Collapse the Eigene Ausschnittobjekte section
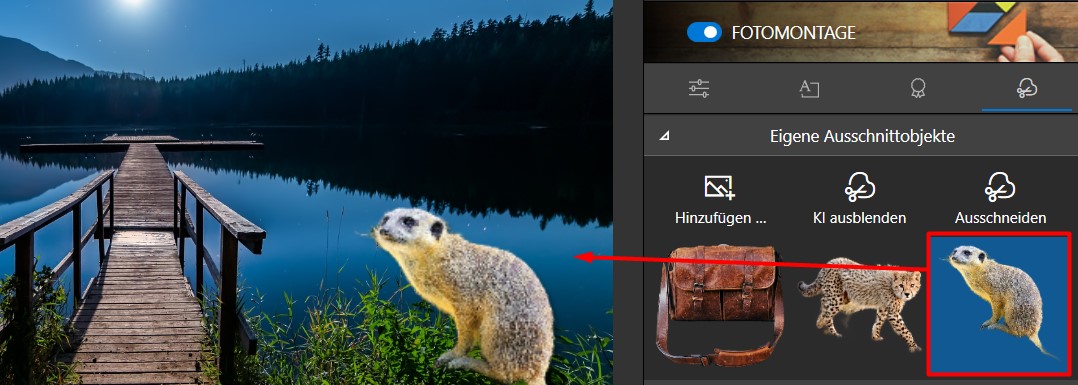The height and width of the screenshot is (385, 1078). coord(663,137)
